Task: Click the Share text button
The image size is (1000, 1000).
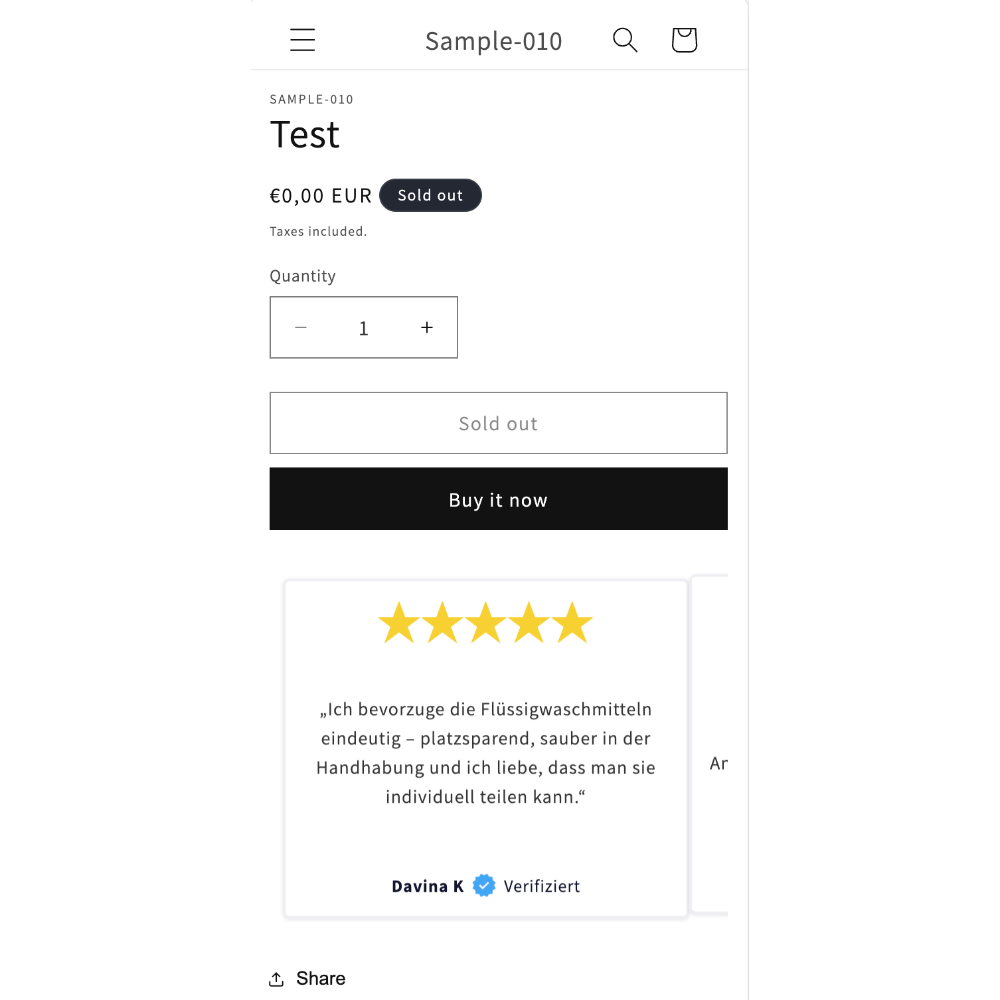Action: tap(320, 979)
